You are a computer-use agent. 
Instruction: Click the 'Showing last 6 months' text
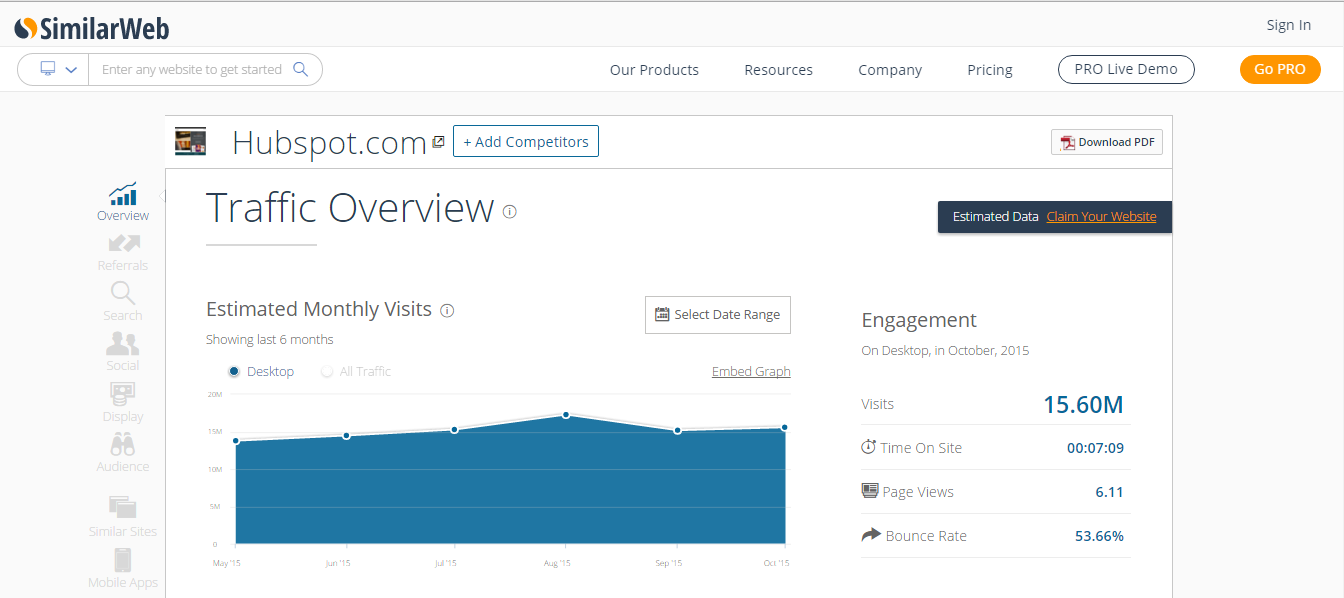(270, 339)
